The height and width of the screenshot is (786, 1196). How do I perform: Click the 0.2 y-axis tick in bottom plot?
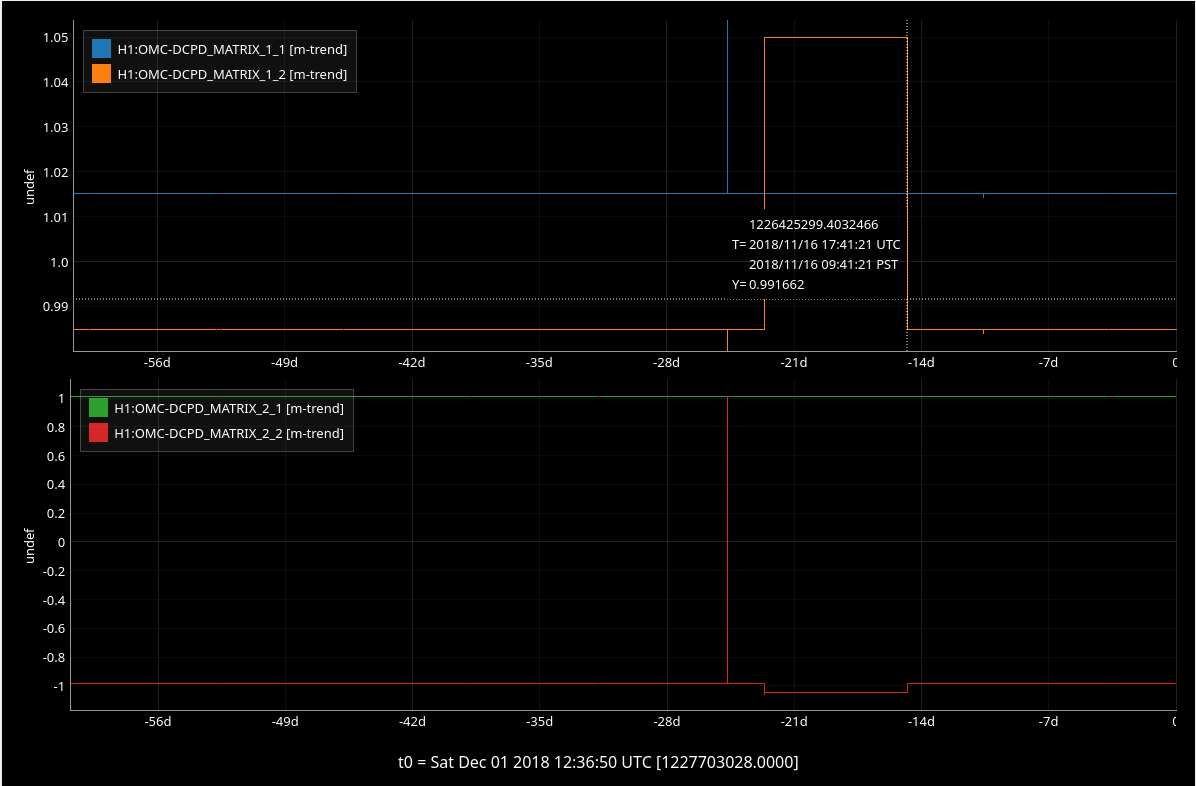(x=56, y=514)
